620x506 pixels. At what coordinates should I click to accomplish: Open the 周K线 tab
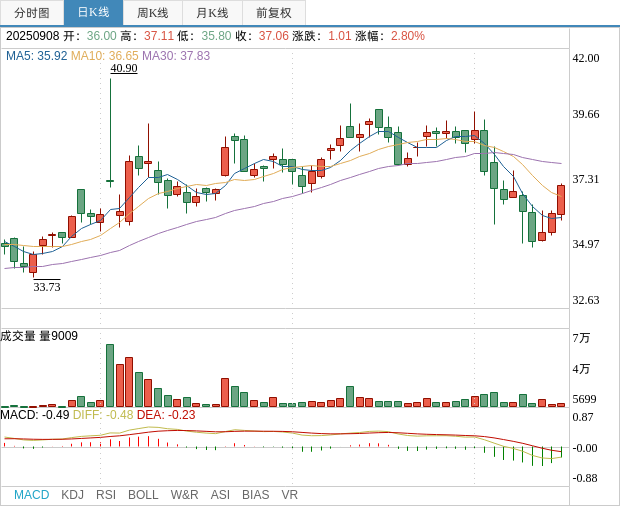point(153,13)
